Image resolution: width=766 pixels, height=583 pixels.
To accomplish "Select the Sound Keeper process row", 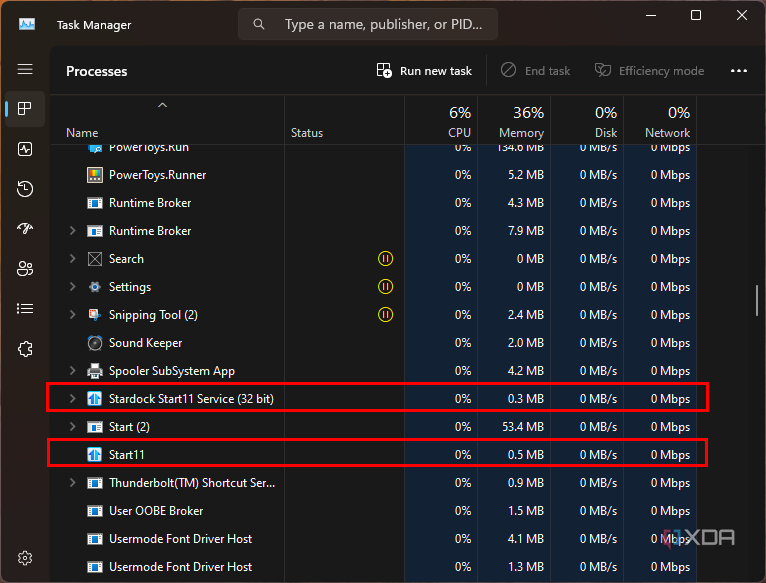I will coord(374,343).
